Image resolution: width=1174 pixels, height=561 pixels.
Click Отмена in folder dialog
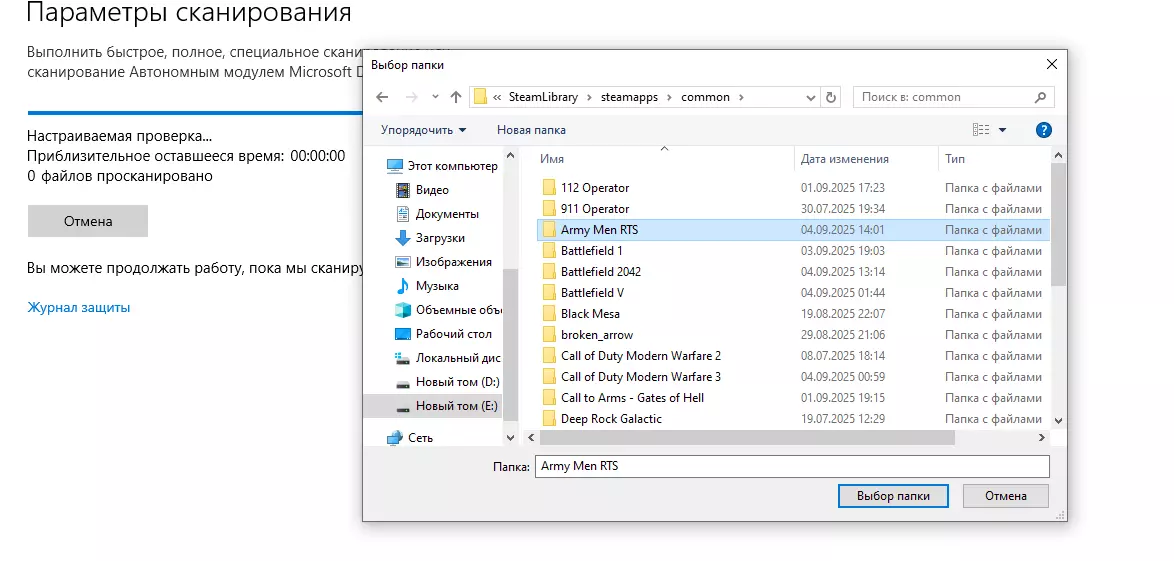coord(1006,496)
